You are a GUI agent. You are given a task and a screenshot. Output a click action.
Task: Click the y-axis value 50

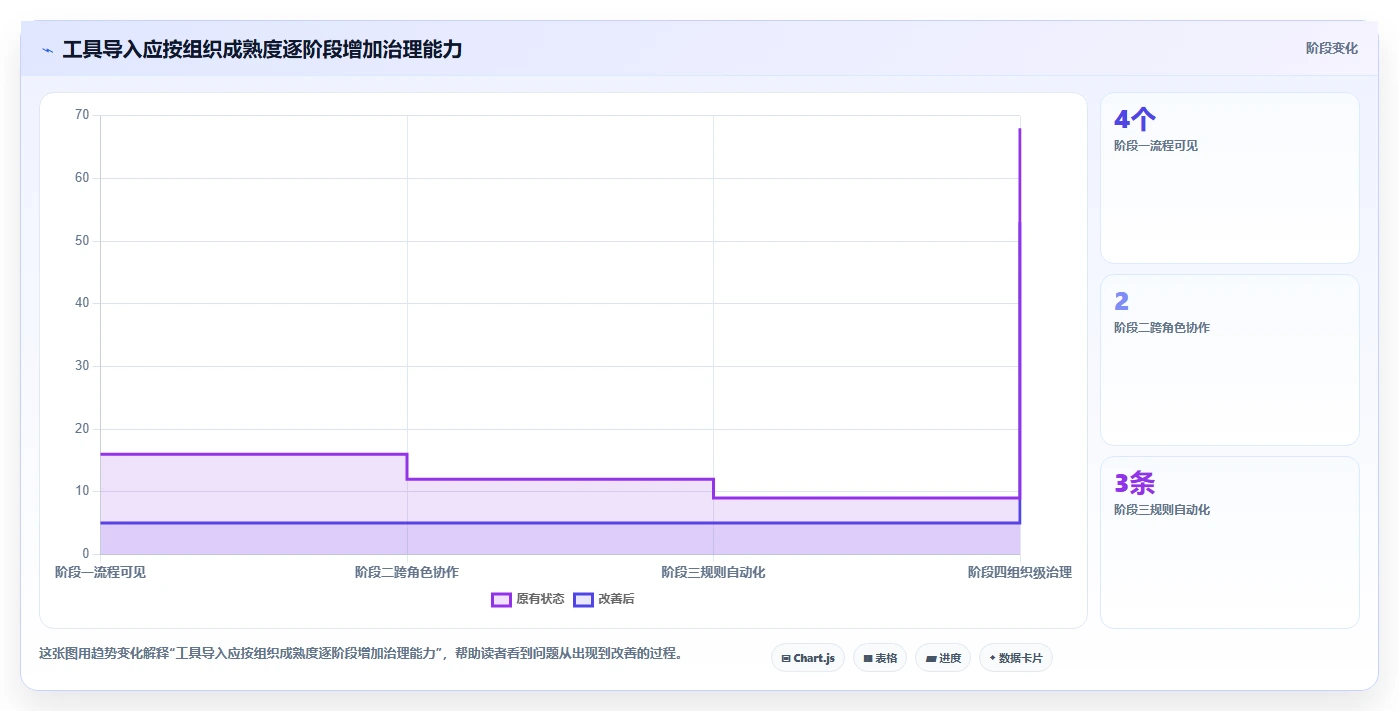point(82,241)
